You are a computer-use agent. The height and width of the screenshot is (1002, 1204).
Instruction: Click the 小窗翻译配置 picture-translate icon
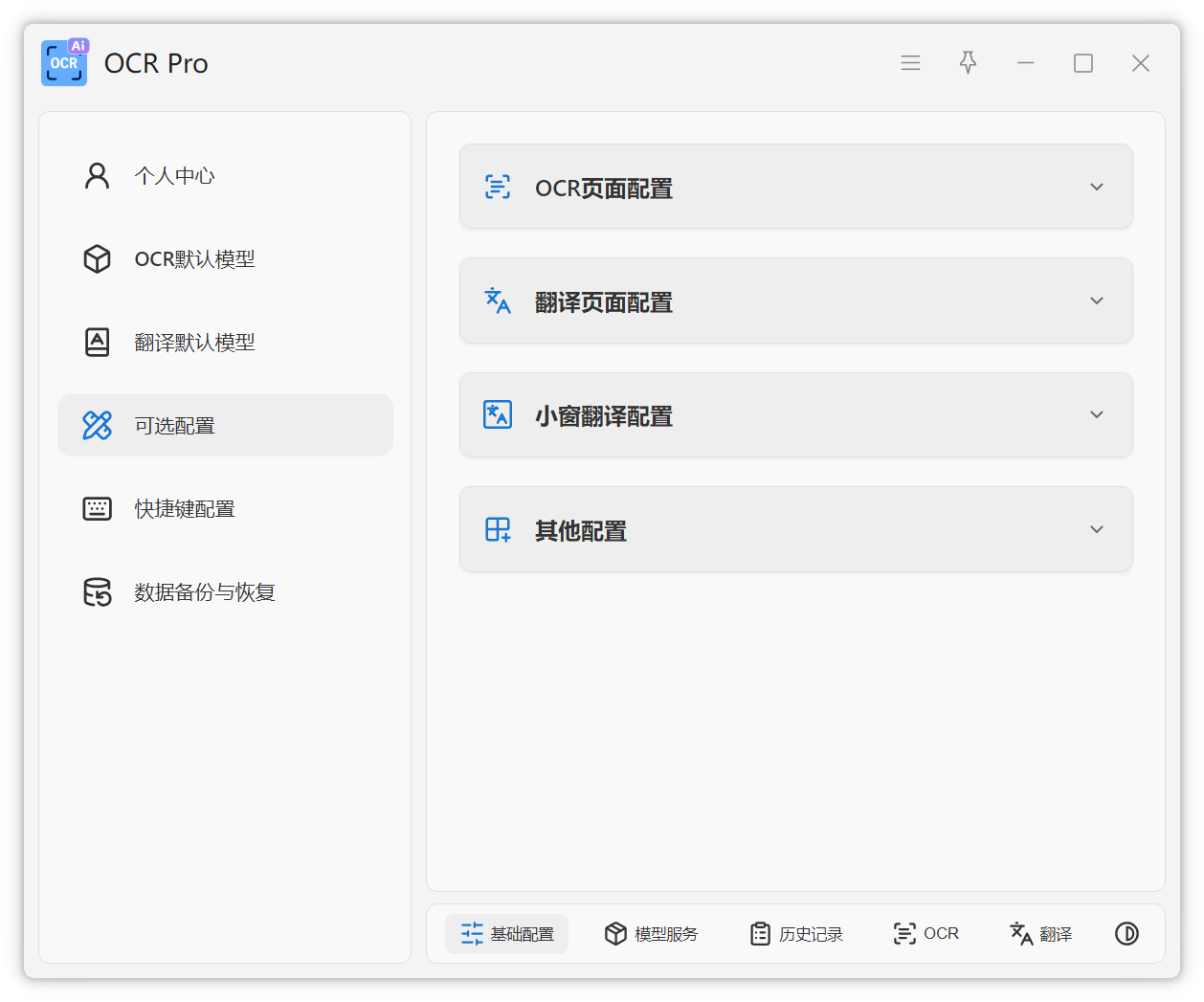(x=498, y=415)
